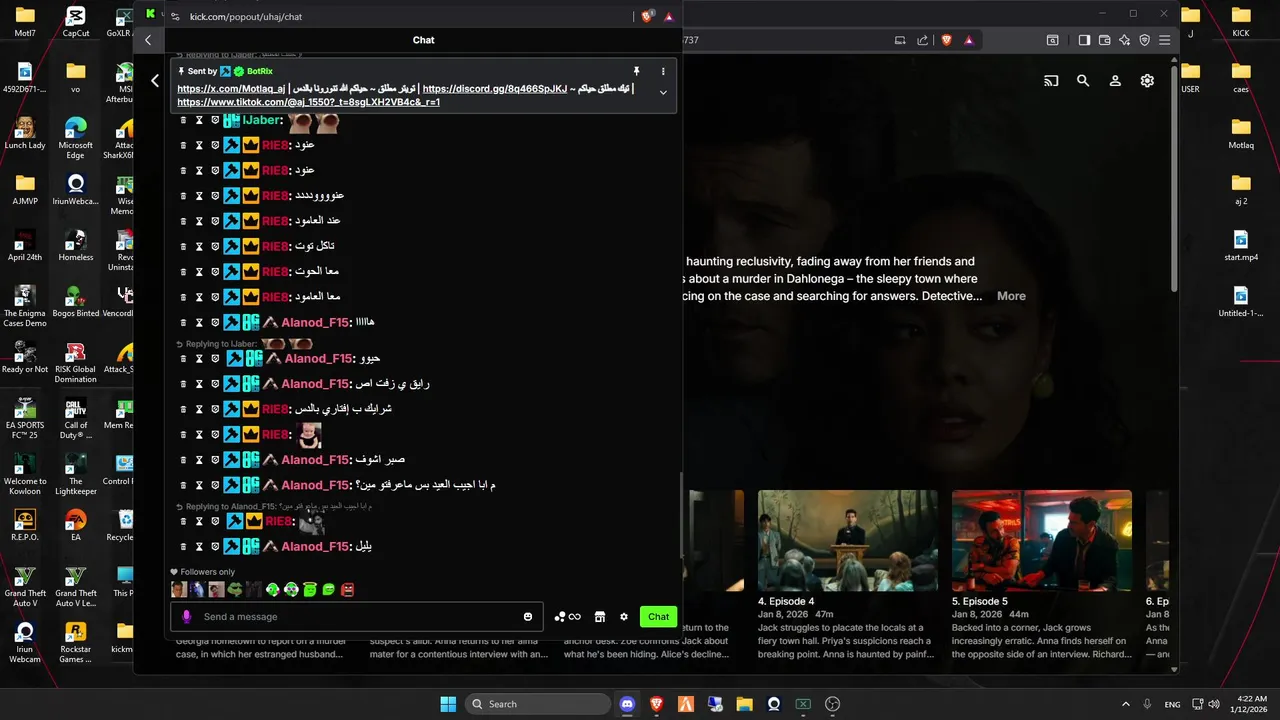
Task: Open settings gear on streaming page
Action: [1147, 81]
